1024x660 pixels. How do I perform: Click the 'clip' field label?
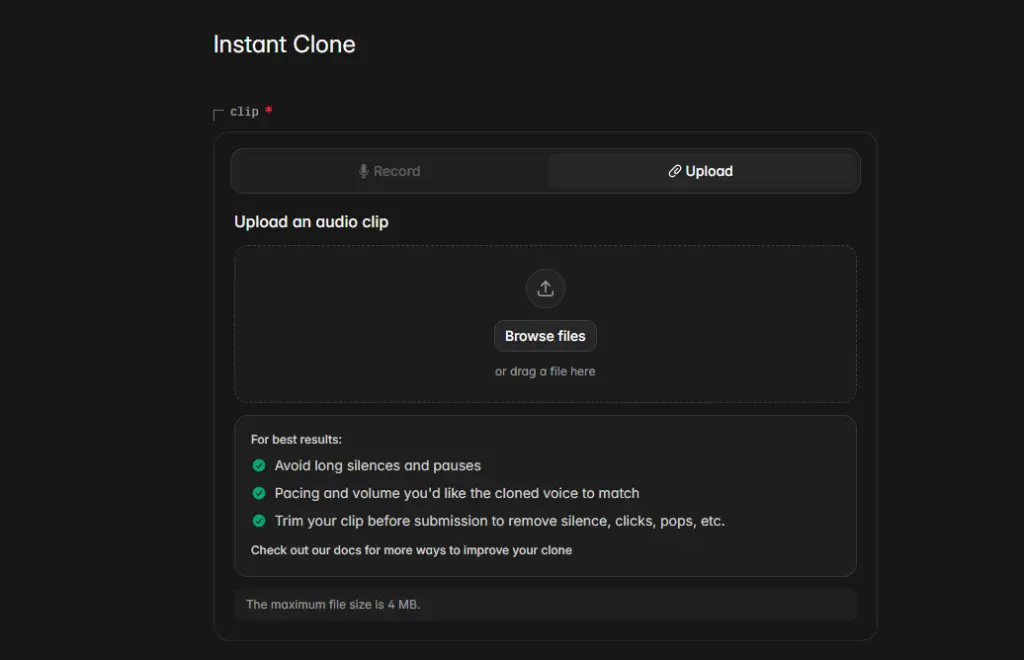(x=243, y=112)
